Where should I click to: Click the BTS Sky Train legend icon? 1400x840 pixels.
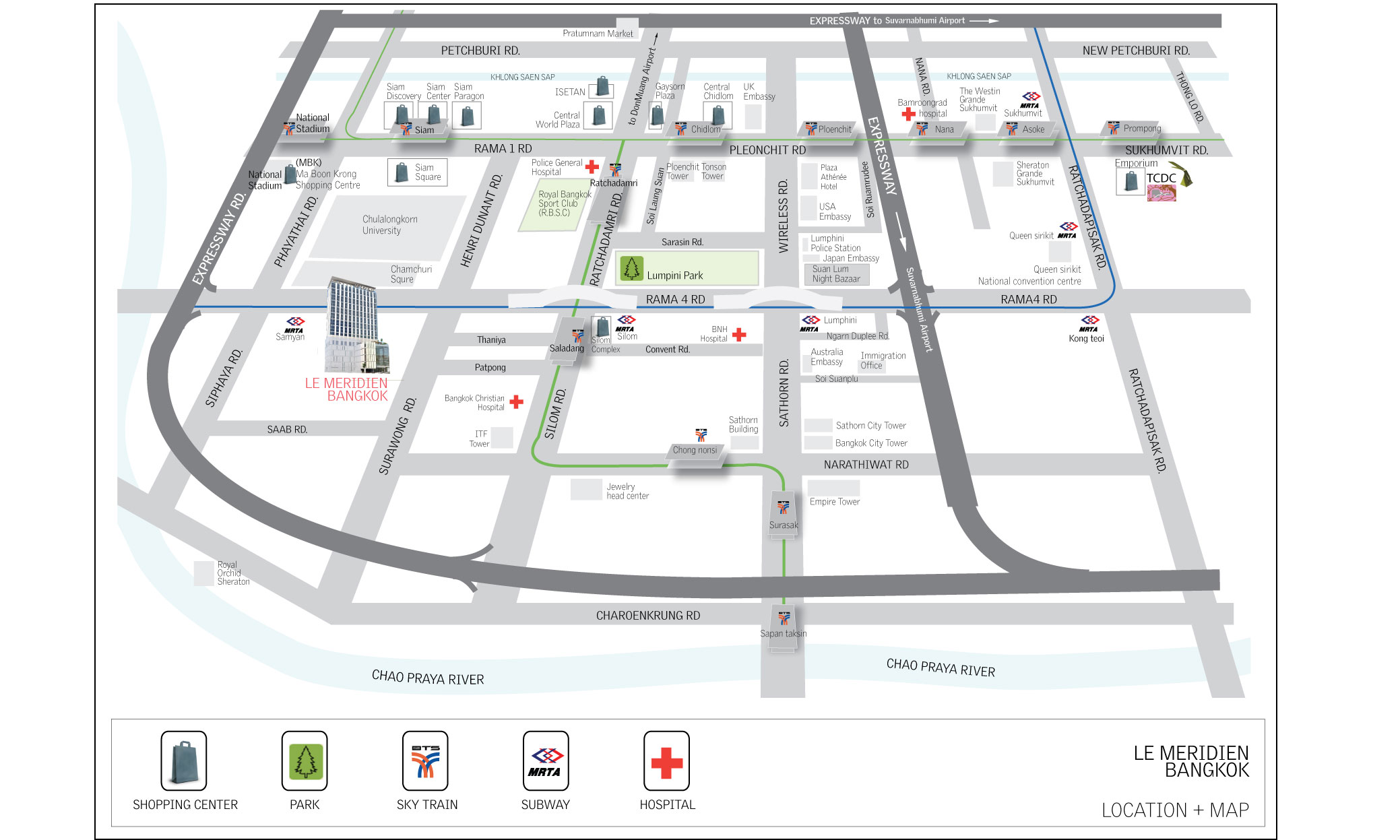click(425, 761)
